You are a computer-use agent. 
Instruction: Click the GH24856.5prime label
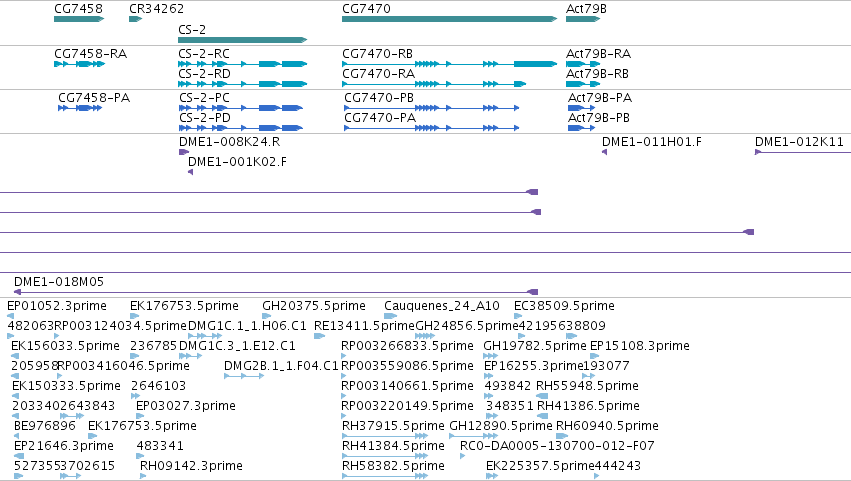pos(467,326)
